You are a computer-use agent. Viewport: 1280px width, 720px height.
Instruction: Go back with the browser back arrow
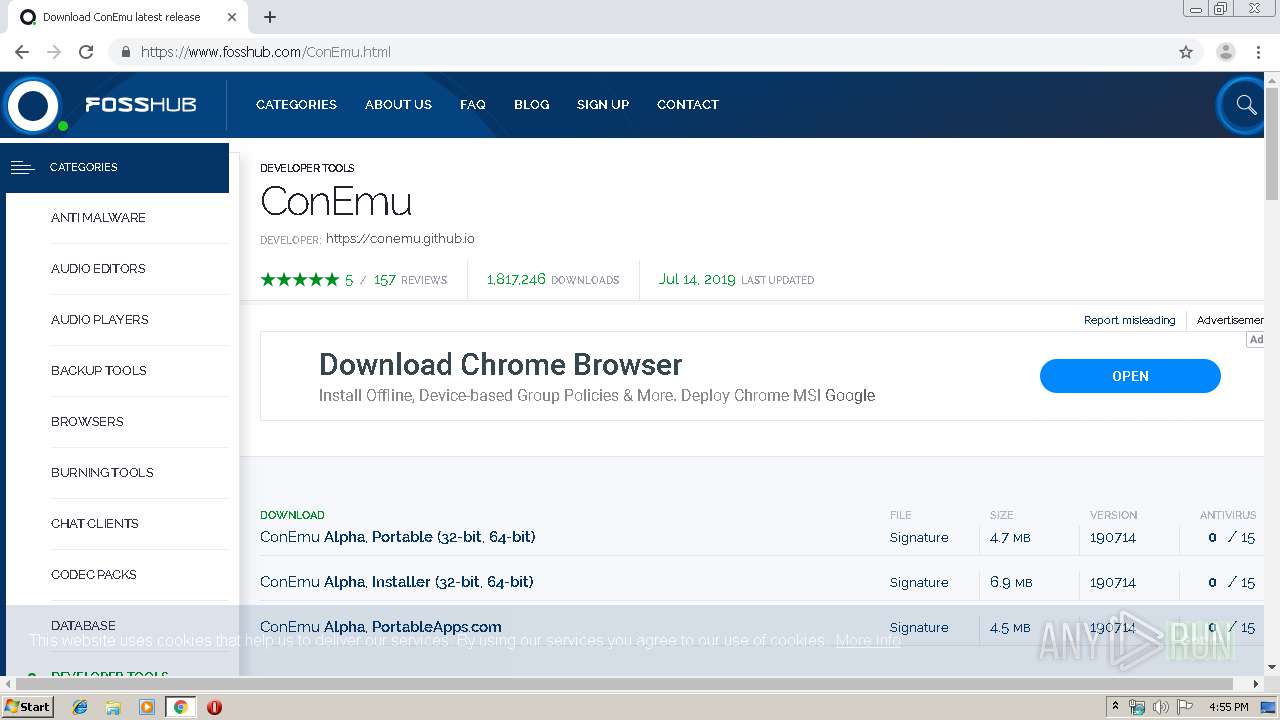pyautogui.click(x=22, y=52)
